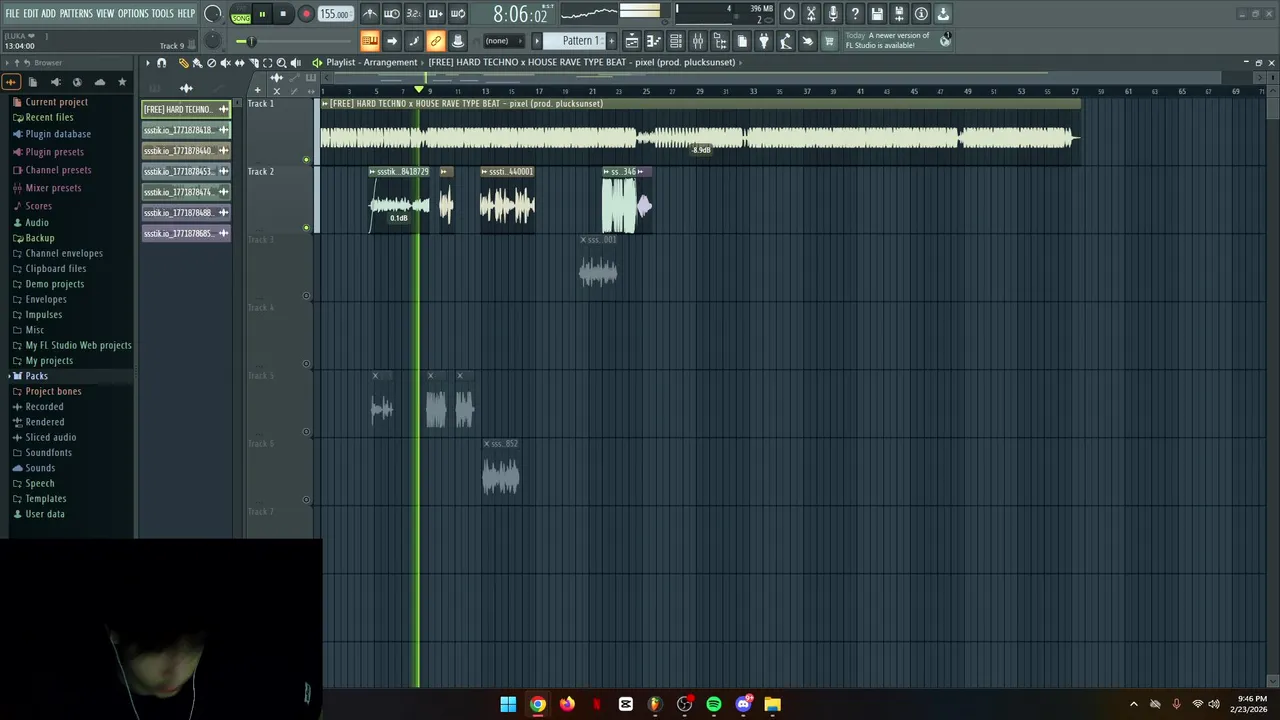Open Google Chrome from the taskbar

538,704
